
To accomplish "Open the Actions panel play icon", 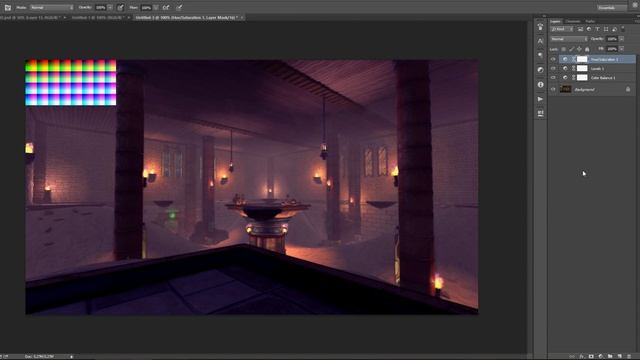I will 540,99.
